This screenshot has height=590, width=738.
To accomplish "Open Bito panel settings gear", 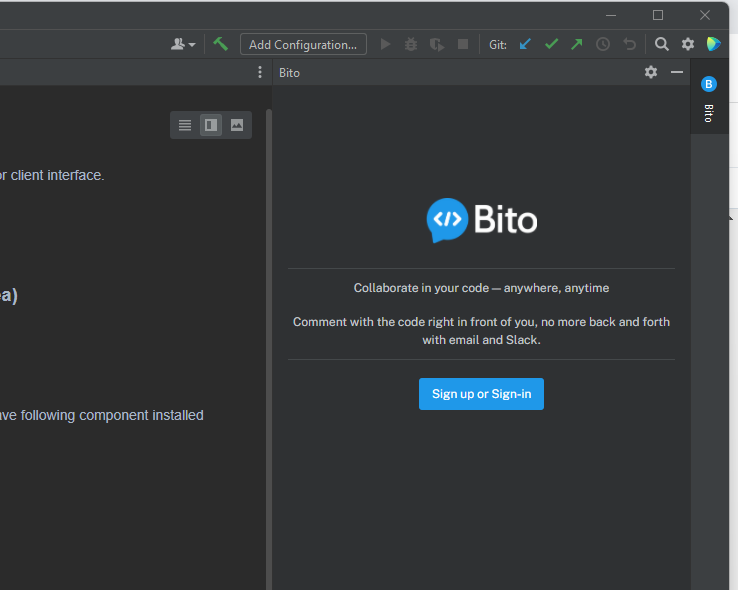I will click(651, 72).
